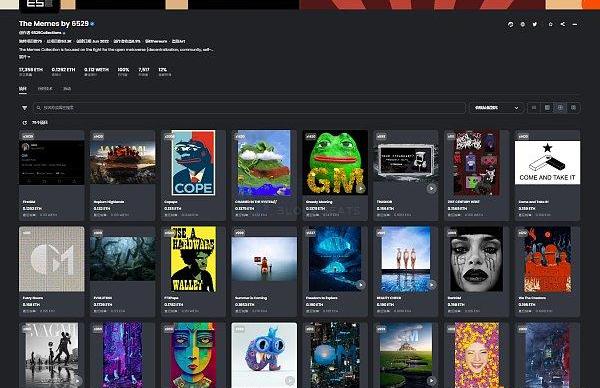The width and height of the screenshot is (600, 388).
Task: Open the sort order dropdown
Action: pyautogui.click(x=496, y=108)
